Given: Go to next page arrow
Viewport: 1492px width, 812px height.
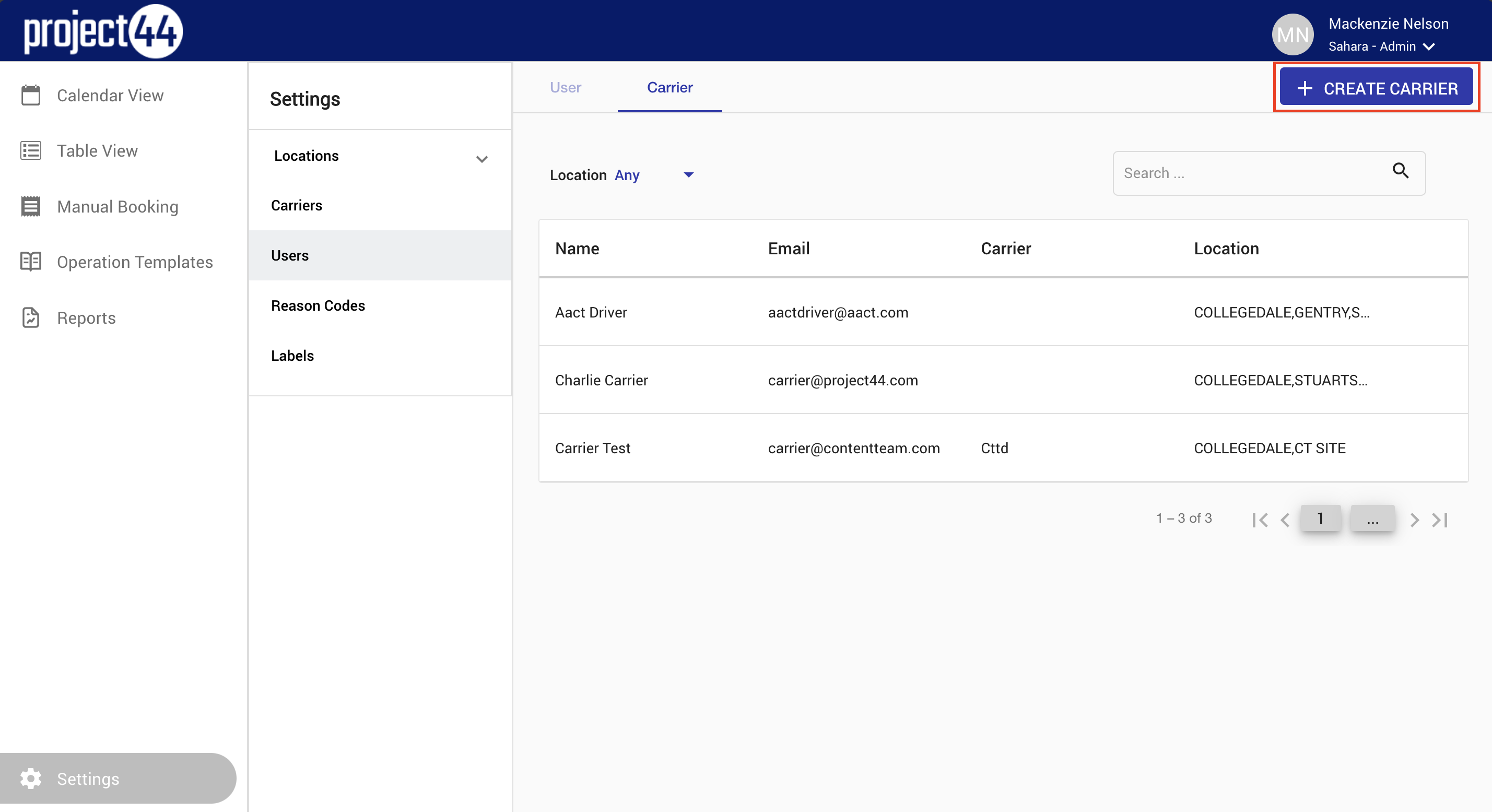Looking at the screenshot, I should 1414,520.
